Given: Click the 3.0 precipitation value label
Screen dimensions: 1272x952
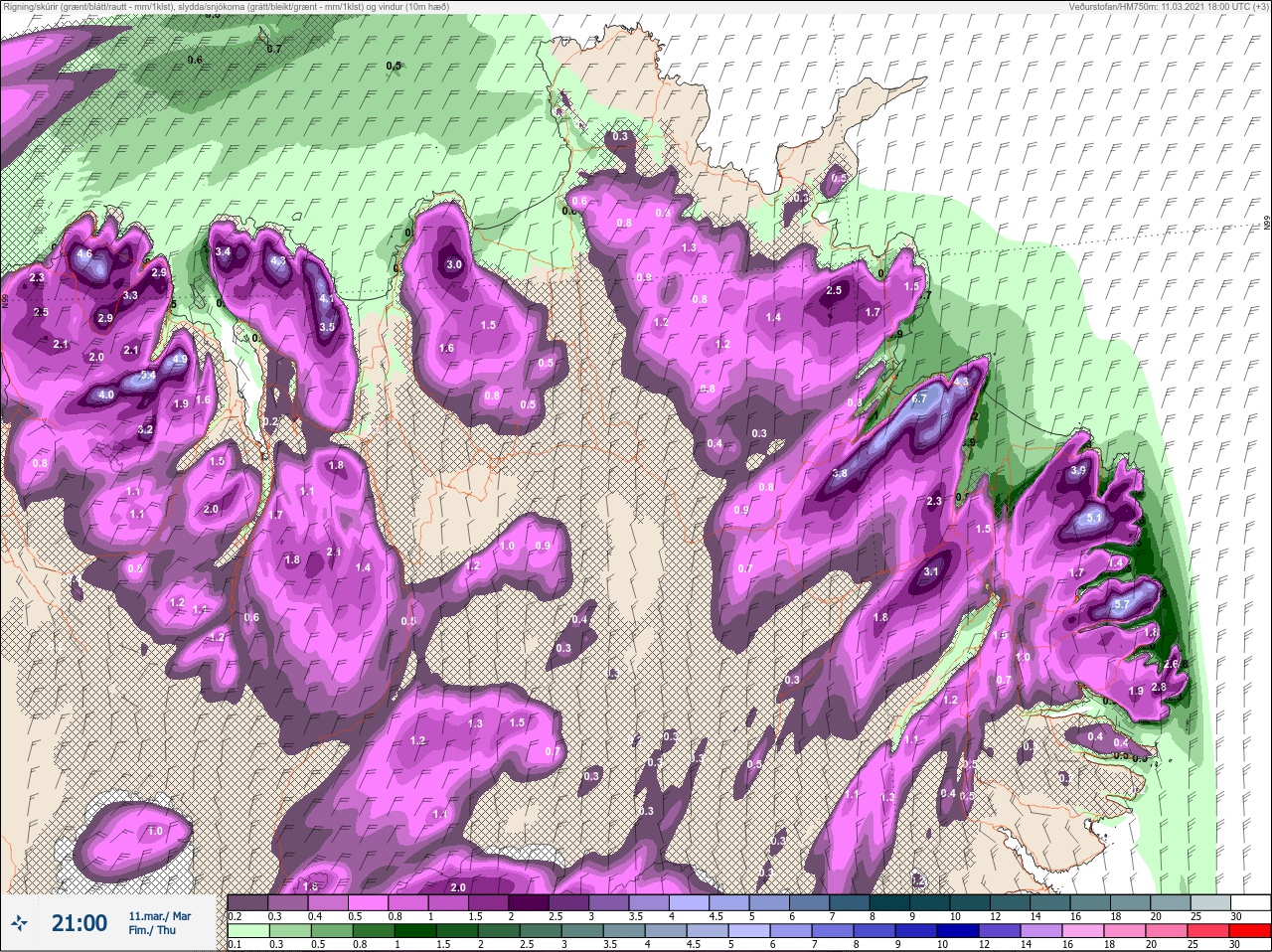Looking at the screenshot, I should (454, 264).
